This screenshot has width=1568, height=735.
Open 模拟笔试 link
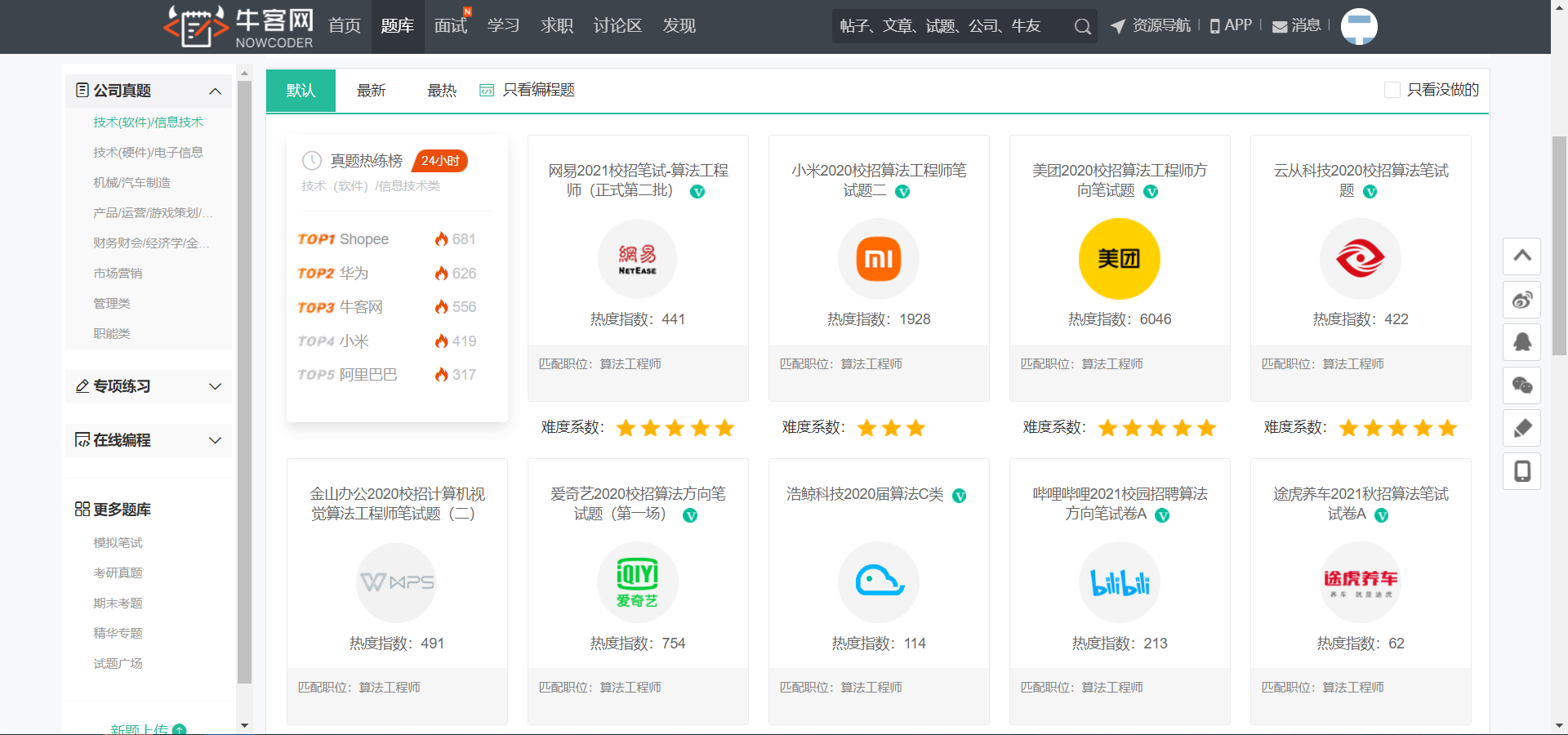[x=118, y=543]
